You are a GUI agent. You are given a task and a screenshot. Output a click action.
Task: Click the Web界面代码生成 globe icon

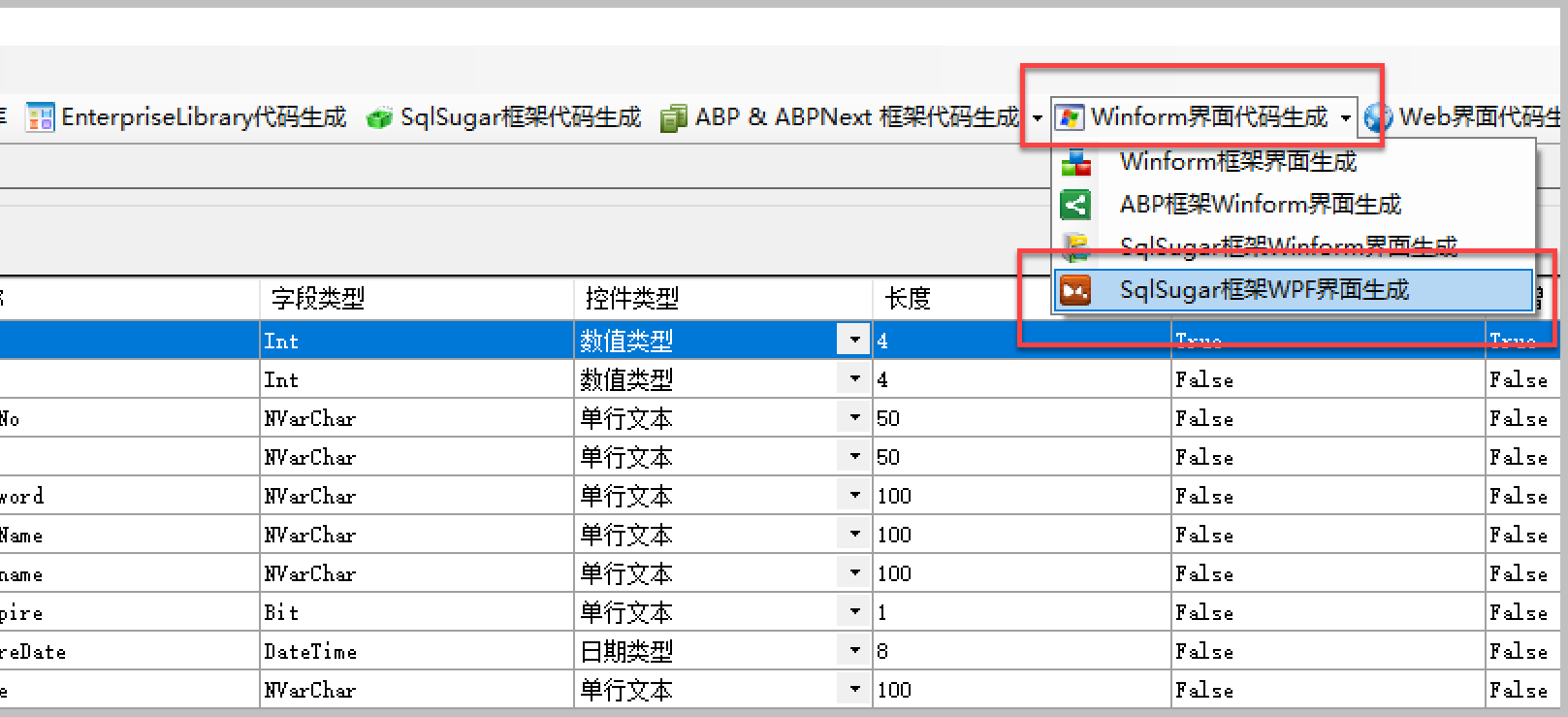pos(1377,118)
